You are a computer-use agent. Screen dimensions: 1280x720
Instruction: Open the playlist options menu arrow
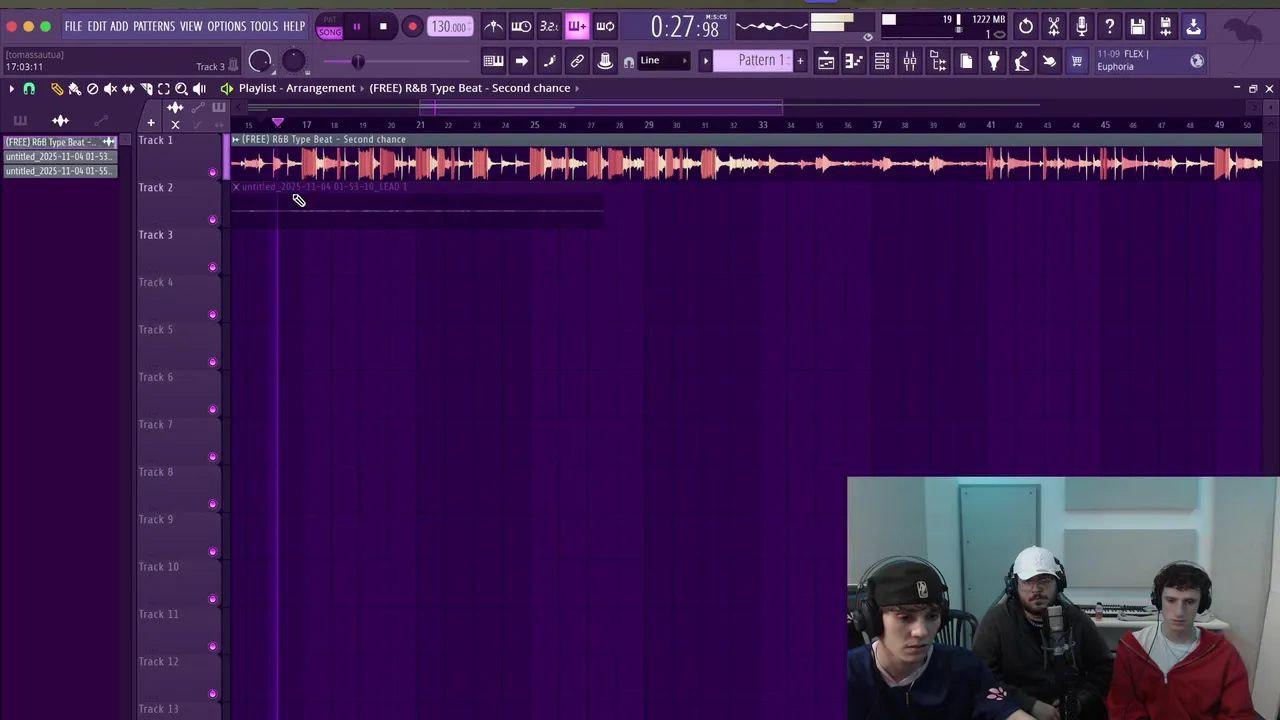click(11, 89)
